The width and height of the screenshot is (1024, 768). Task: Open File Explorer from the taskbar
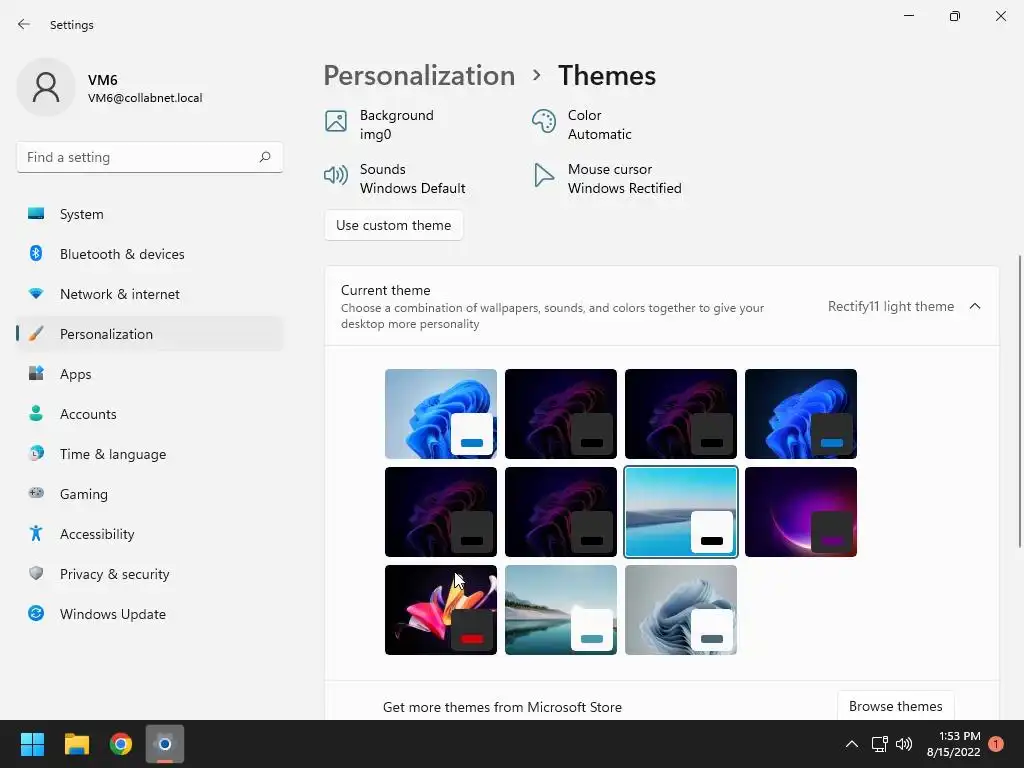pos(76,744)
